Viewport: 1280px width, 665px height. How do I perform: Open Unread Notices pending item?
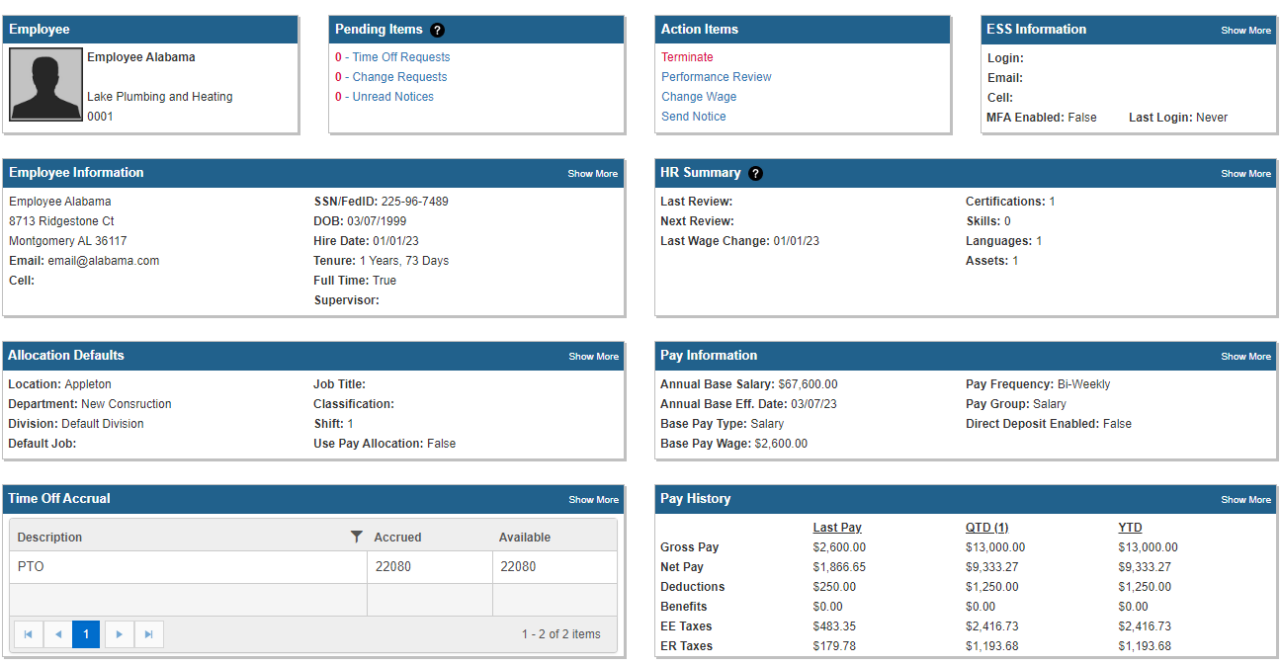(x=392, y=97)
